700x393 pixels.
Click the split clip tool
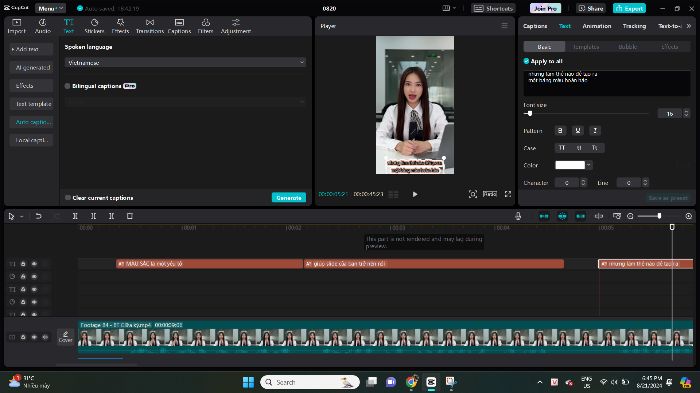click(75, 216)
